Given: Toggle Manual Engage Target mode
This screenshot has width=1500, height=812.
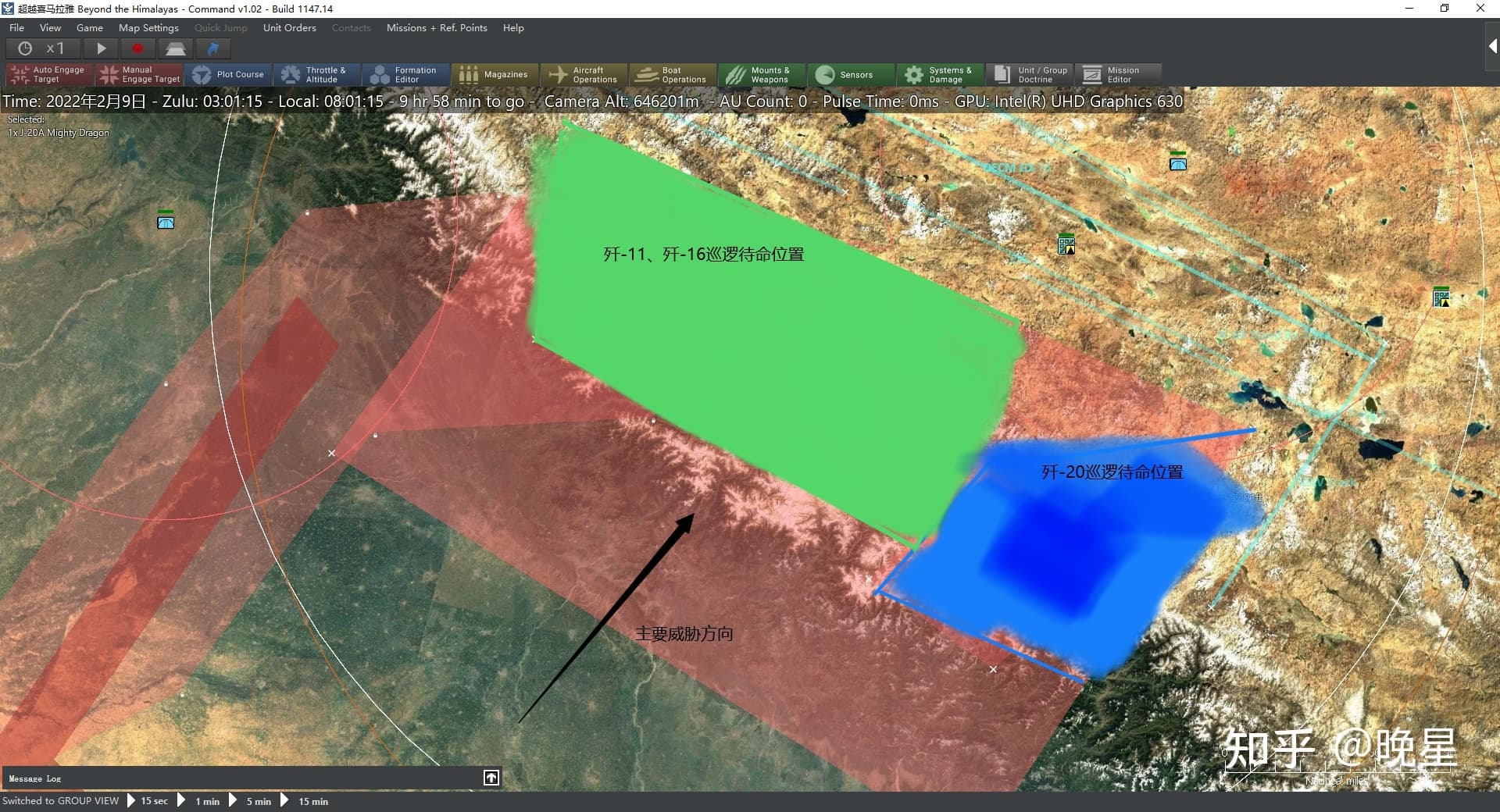Looking at the screenshot, I should (x=140, y=75).
